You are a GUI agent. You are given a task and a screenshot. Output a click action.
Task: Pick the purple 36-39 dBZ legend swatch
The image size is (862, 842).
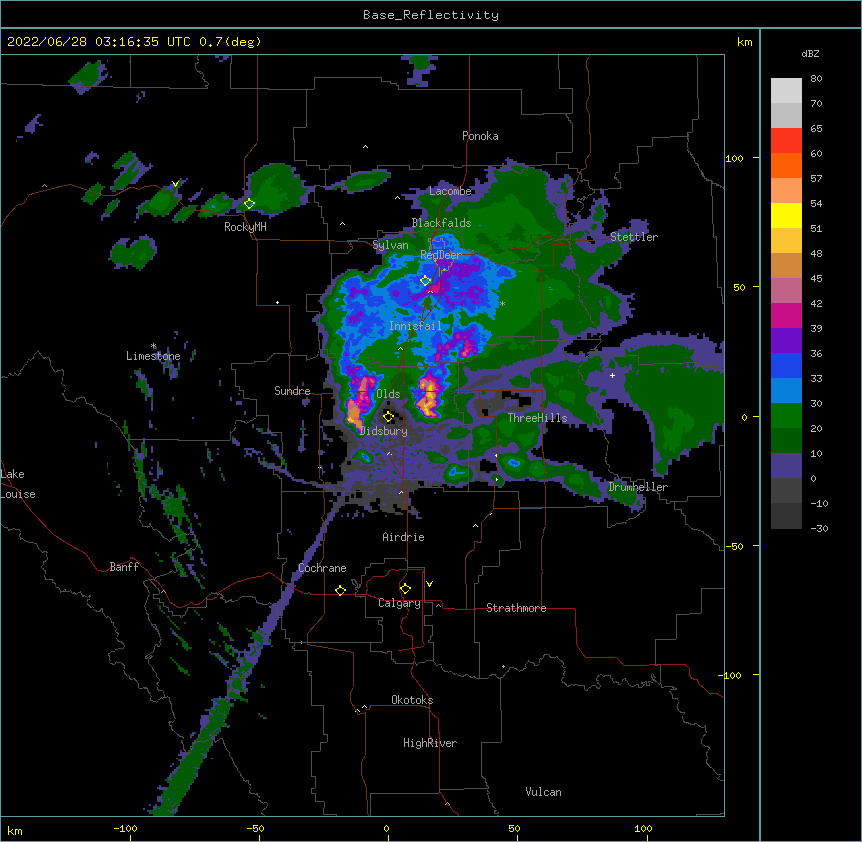tap(786, 341)
